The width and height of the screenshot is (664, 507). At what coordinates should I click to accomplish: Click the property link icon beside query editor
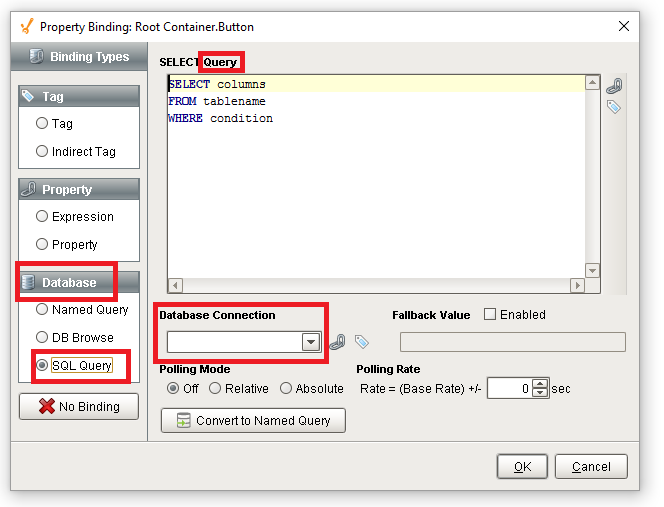[614, 86]
